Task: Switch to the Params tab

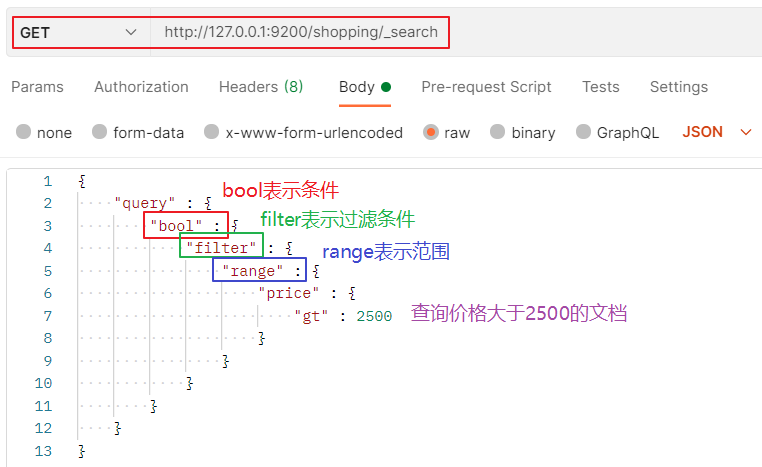Action: tap(37, 87)
